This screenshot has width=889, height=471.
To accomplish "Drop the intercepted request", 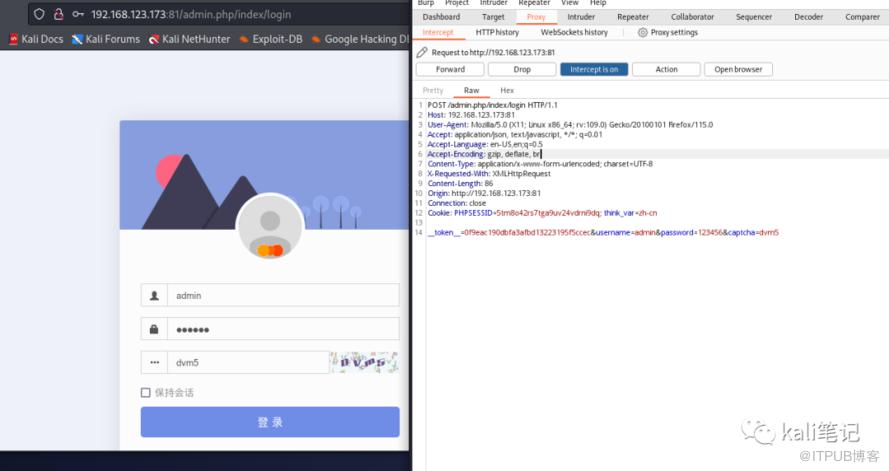I will (522, 69).
